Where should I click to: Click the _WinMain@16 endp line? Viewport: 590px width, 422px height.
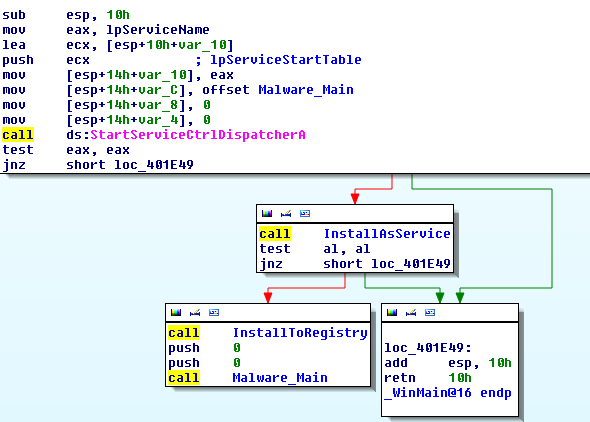click(448, 393)
